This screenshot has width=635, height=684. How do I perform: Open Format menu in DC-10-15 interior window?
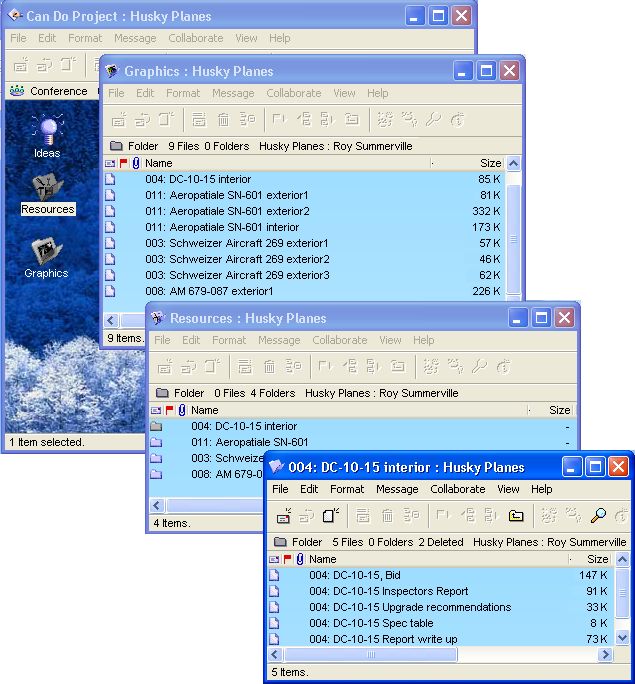347,489
